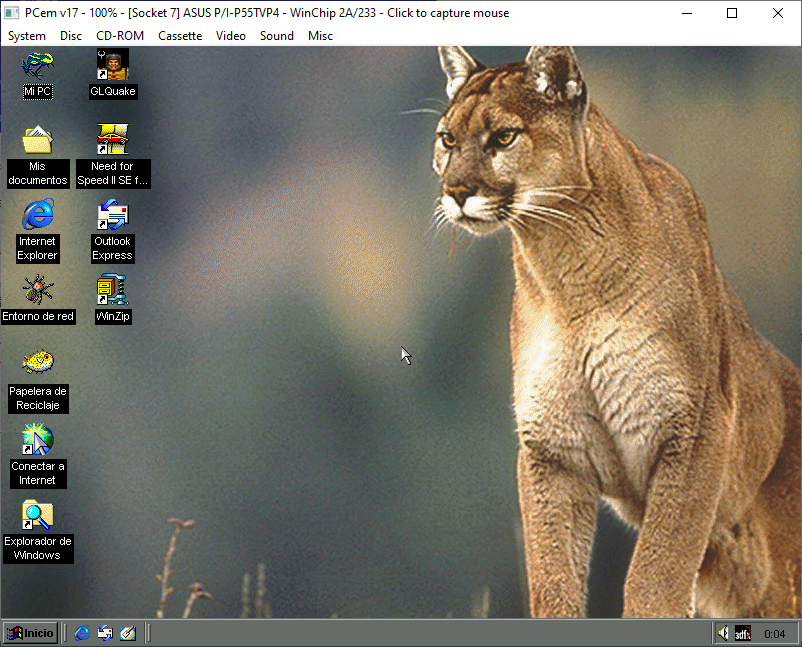Click the 3dfx tray icon
This screenshot has width=802, height=647.
[x=742, y=633]
